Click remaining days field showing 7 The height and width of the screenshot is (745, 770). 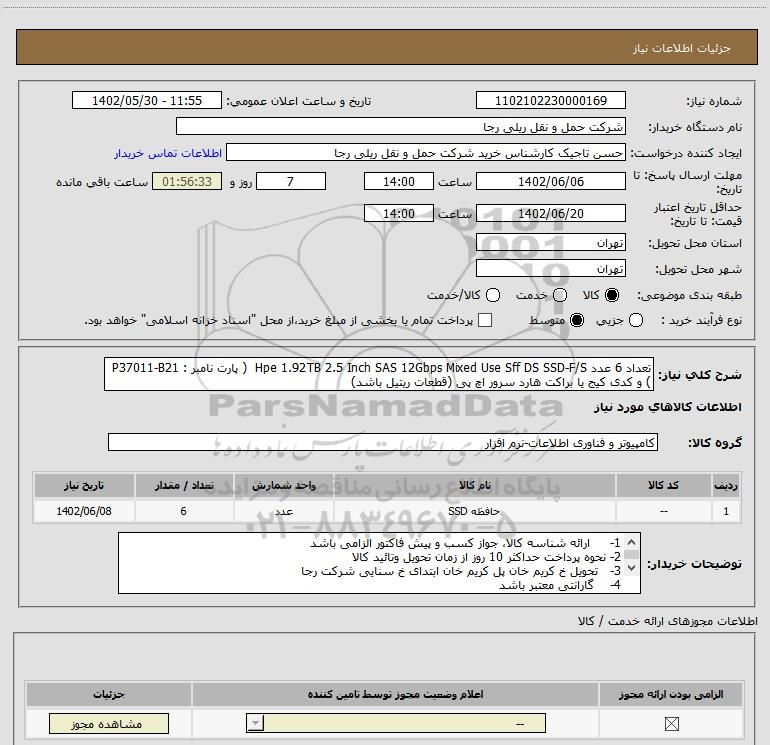coord(291,181)
